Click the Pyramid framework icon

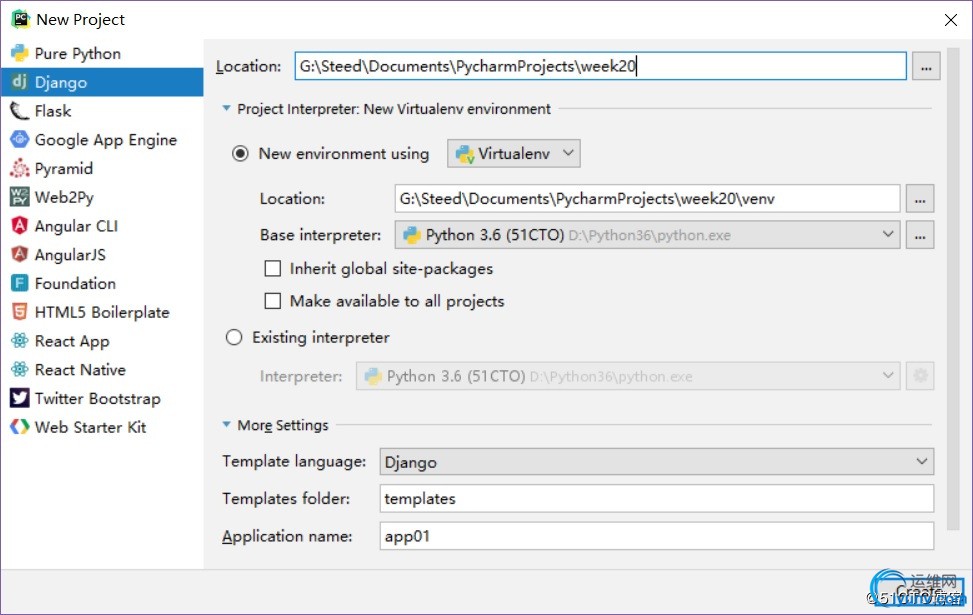click(x=20, y=168)
